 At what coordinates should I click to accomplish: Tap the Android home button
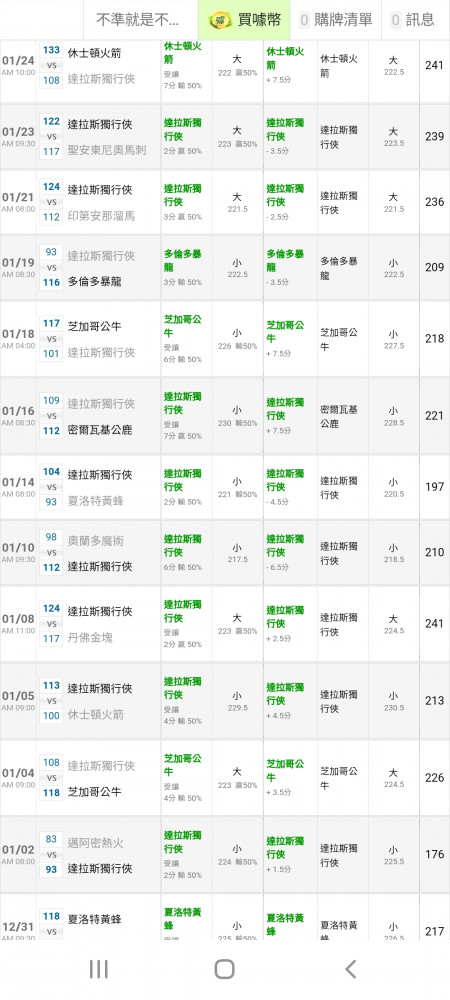pyautogui.click(x=224, y=969)
